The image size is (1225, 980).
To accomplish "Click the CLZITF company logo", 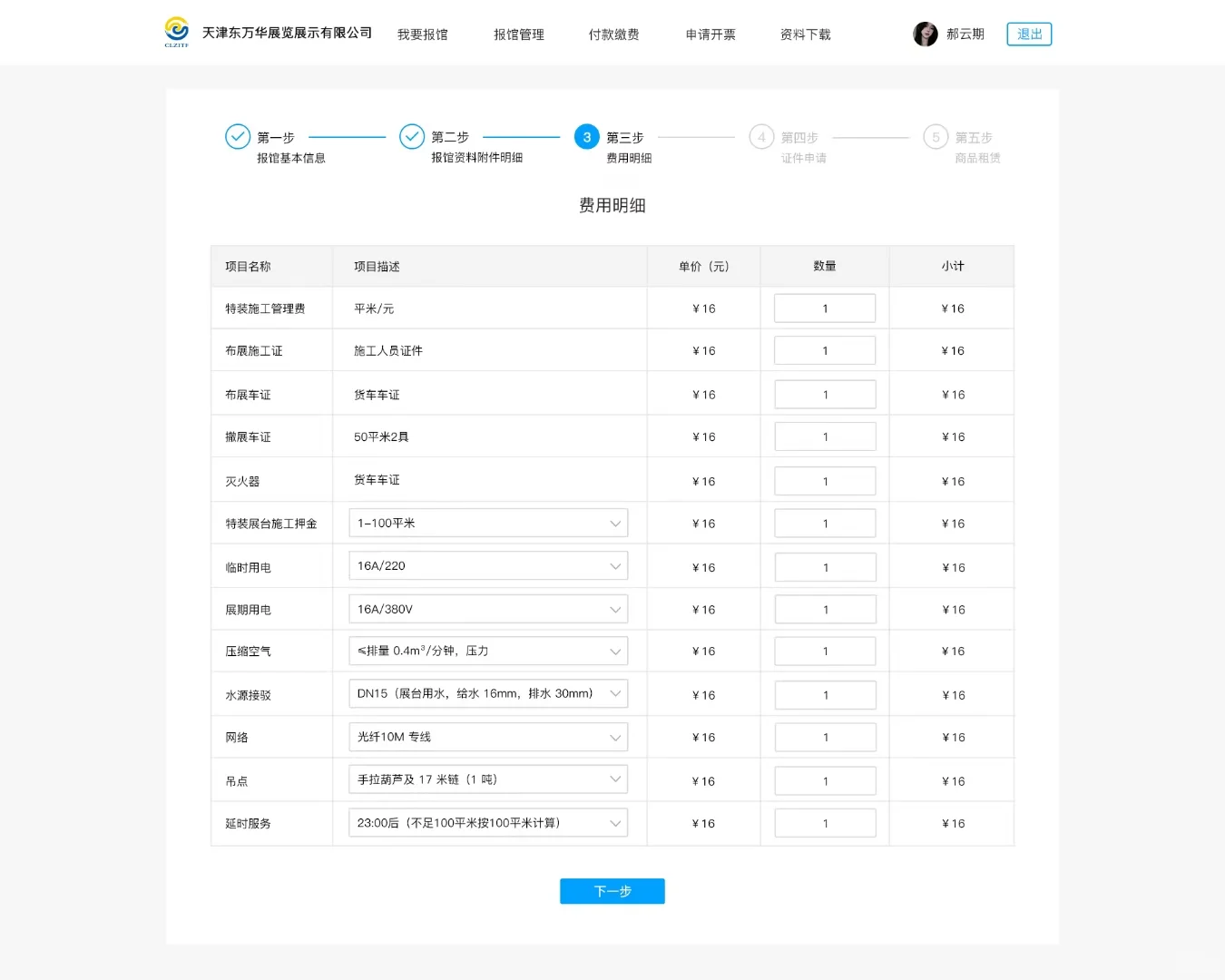I will tap(177, 31).
